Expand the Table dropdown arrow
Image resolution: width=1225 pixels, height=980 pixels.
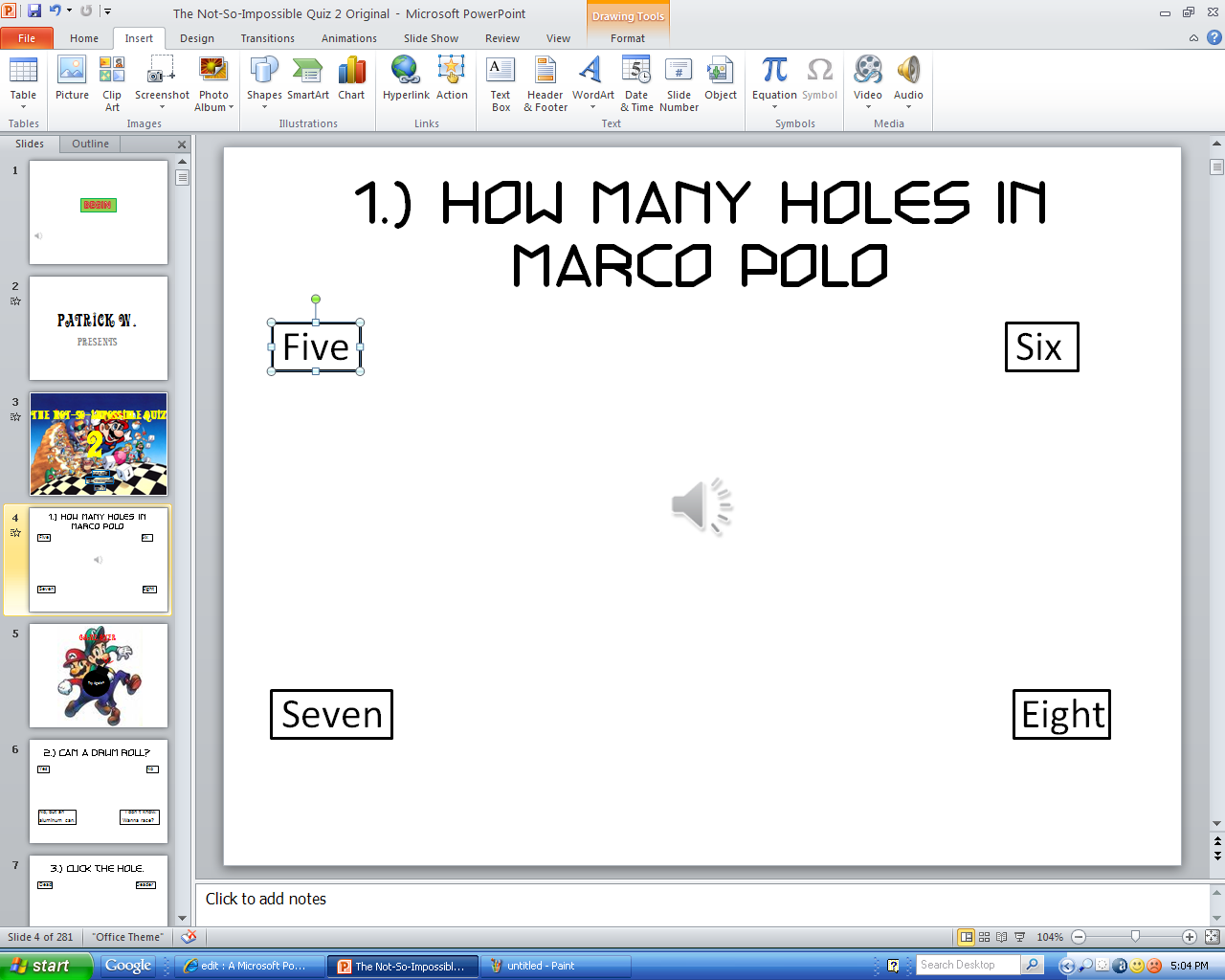[x=23, y=107]
